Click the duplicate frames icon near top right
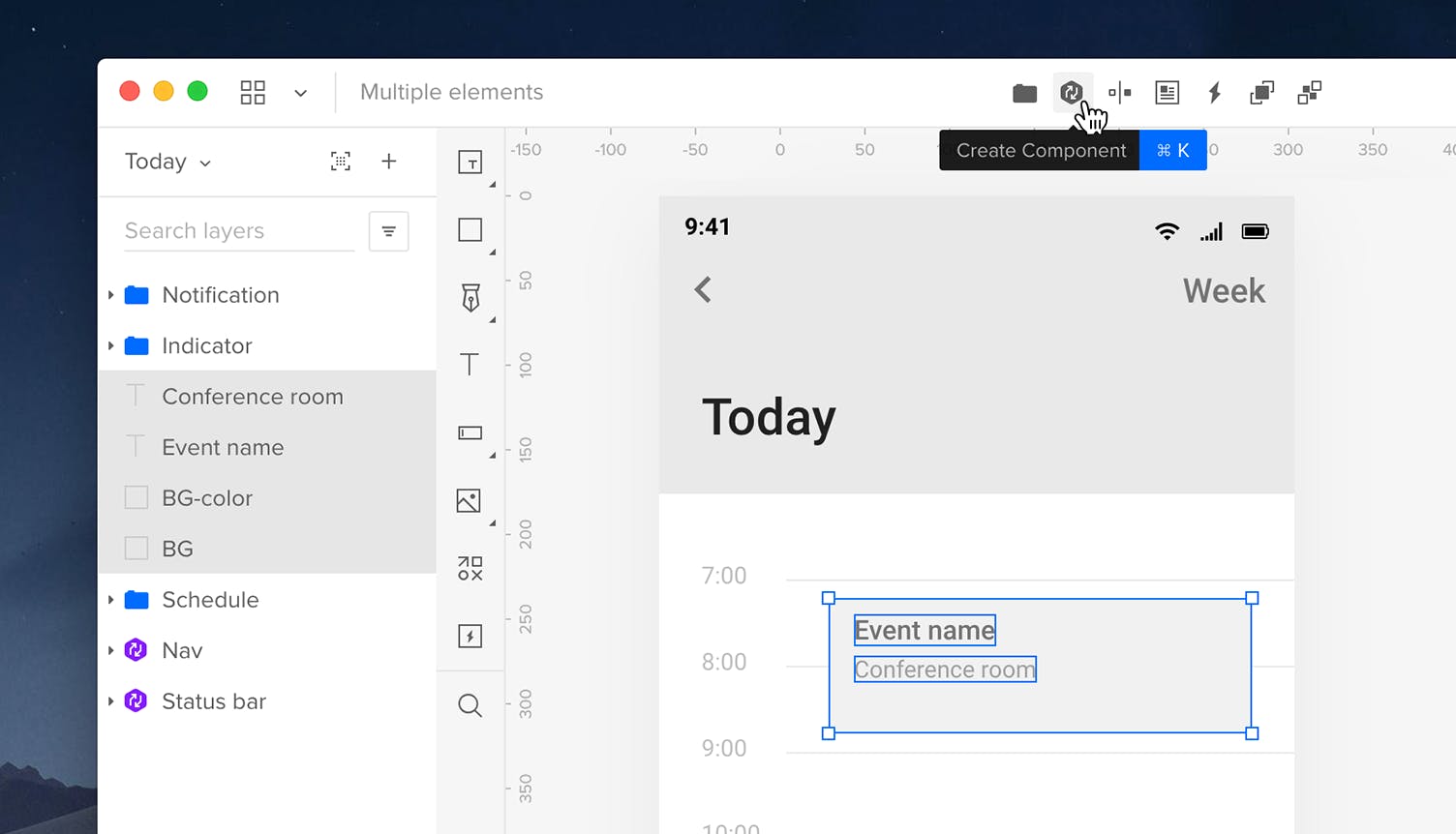Viewport: 1456px width, 834px height. [1261, 92]
